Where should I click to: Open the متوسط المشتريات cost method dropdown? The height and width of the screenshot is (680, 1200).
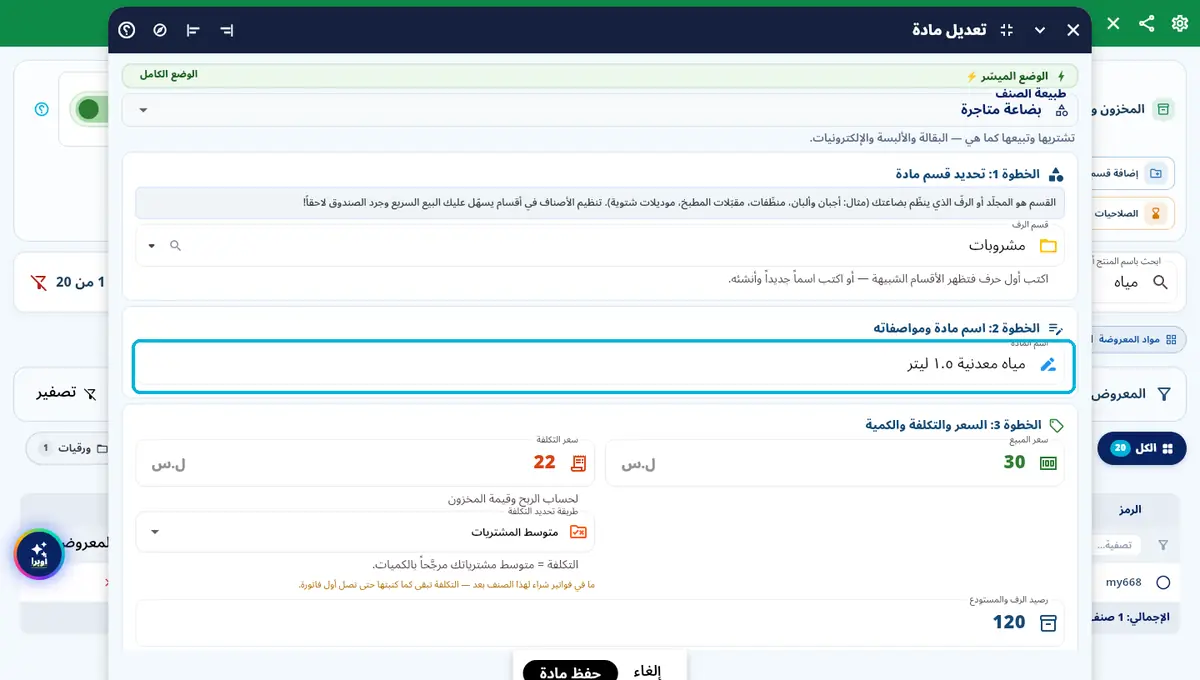[x=365, y=532]
